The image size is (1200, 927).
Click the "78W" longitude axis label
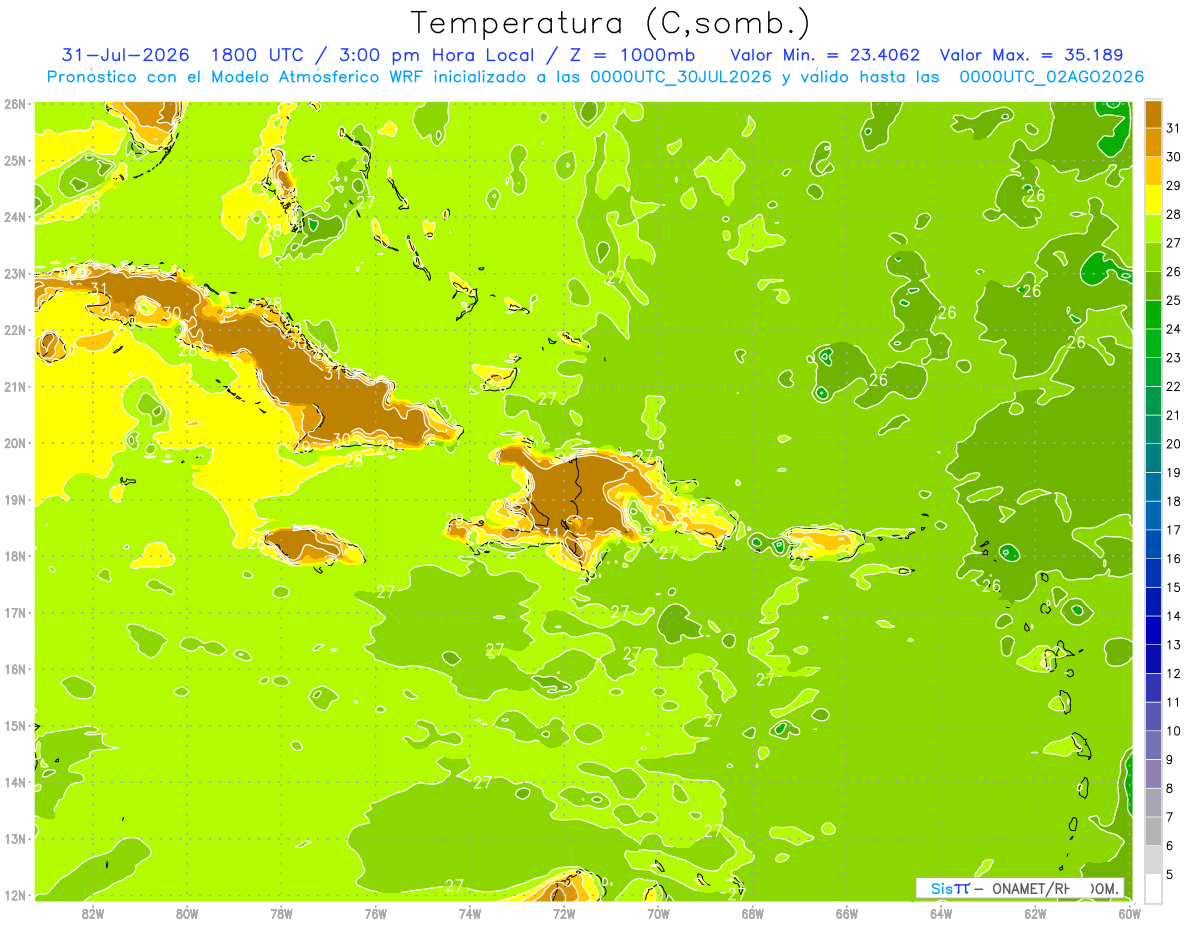pos(281,913)
